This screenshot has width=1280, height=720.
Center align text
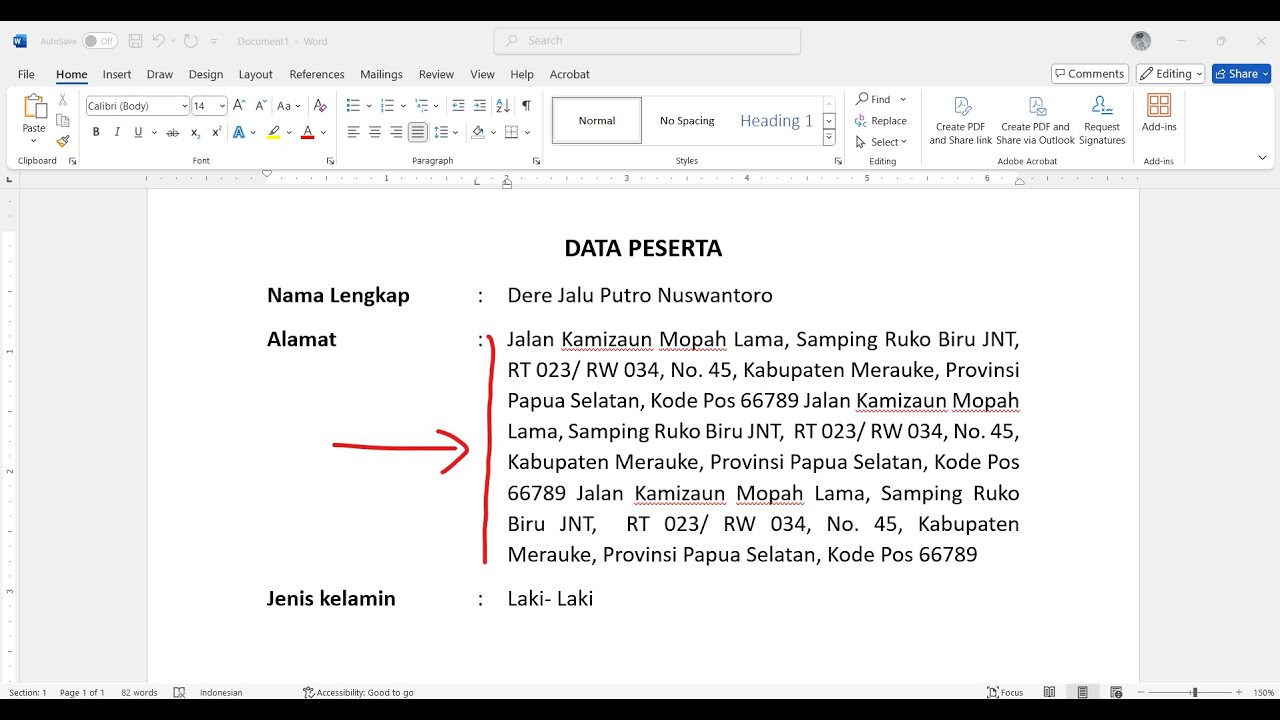[x=375, y=132]
